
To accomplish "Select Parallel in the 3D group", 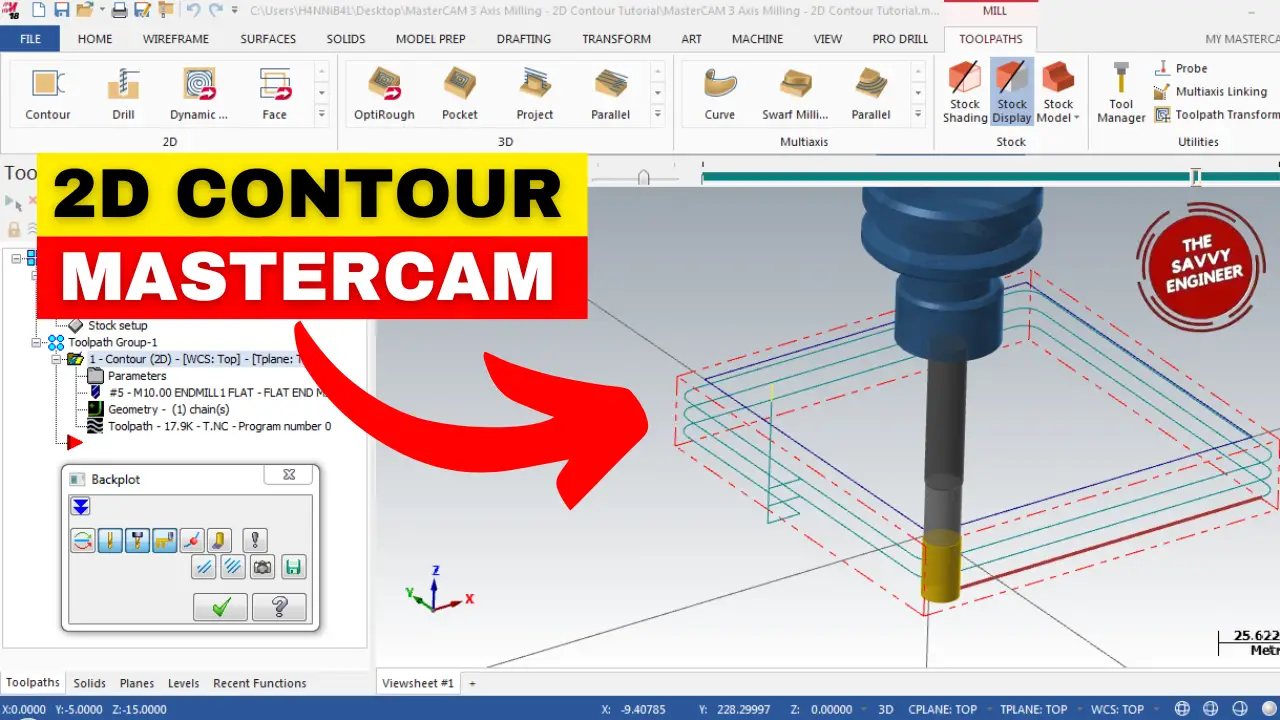I will (x=610, y=94).
